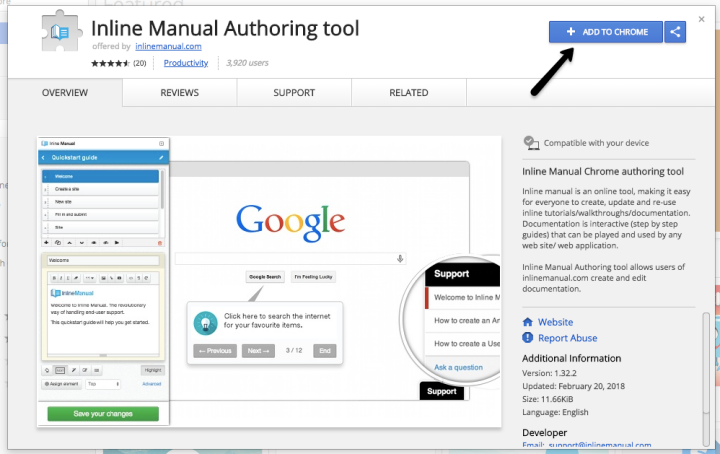
Task: Click the details panel vertical scrollbar
Action: [706, 379]
